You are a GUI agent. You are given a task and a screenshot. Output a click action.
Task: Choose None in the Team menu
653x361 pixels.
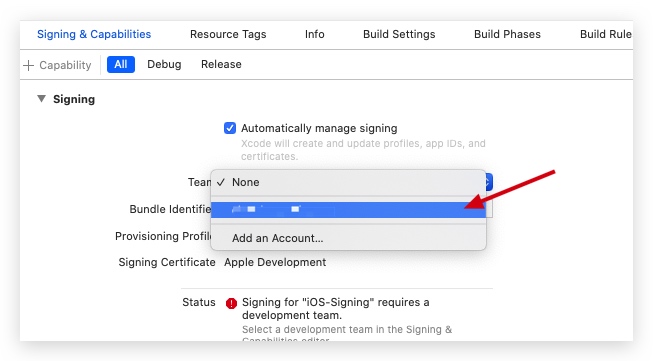tap(348, 182)
